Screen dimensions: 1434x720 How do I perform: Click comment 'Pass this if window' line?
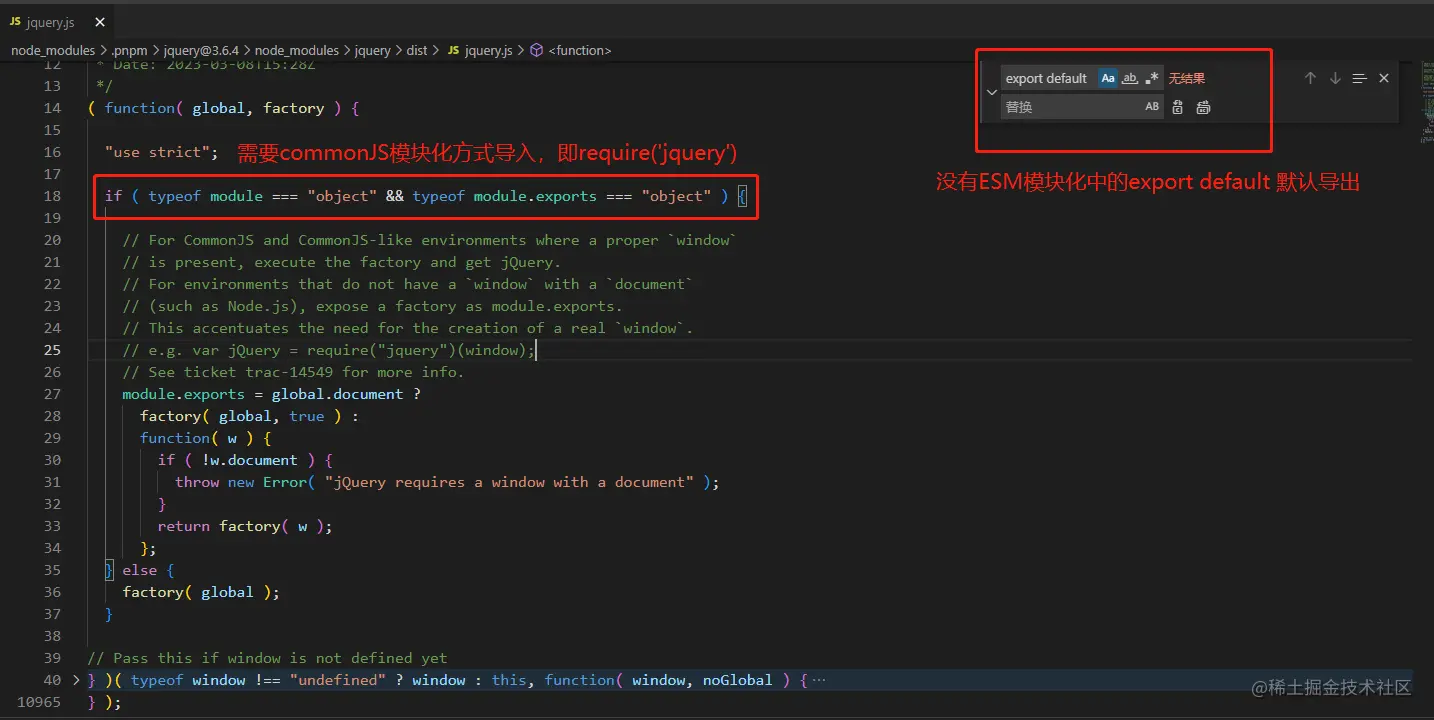(x=267, y=658)
